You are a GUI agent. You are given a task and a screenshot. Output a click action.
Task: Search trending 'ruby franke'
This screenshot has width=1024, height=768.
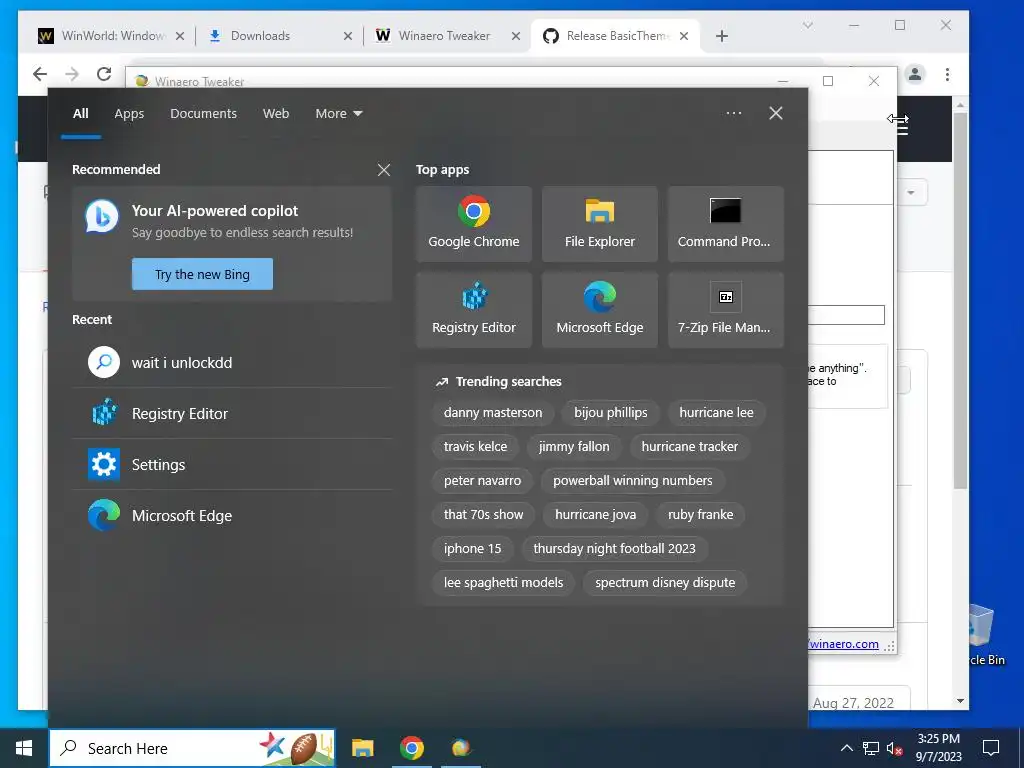(701, 515)
